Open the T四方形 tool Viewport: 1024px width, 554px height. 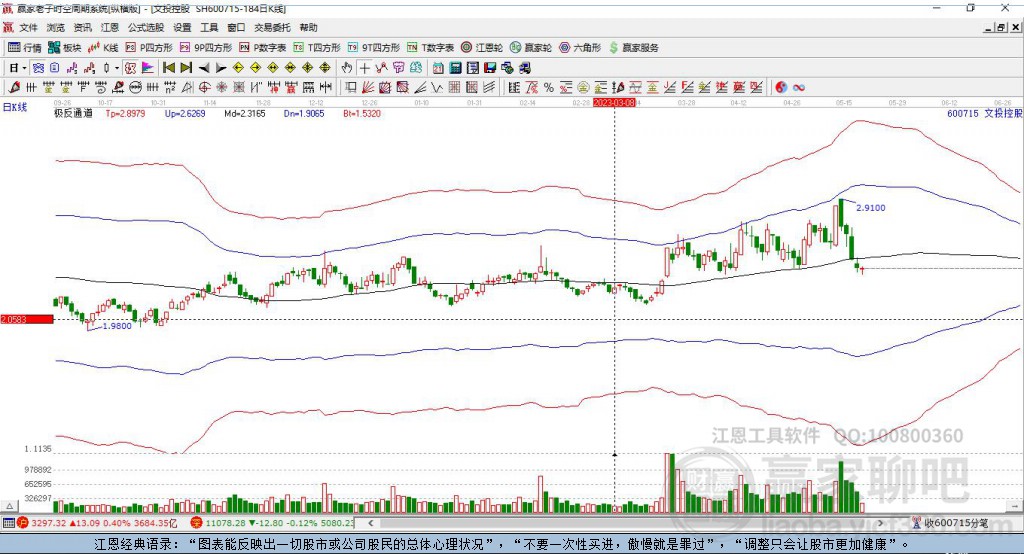[x=317, y=48]
